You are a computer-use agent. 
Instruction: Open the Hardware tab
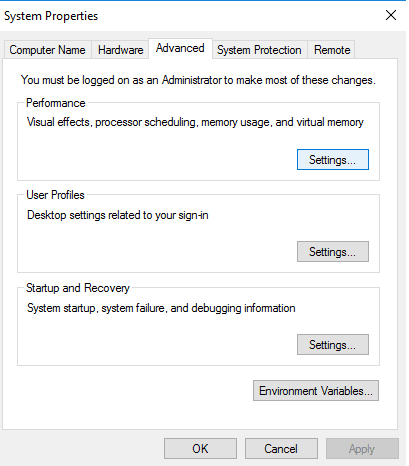(120, 50)
